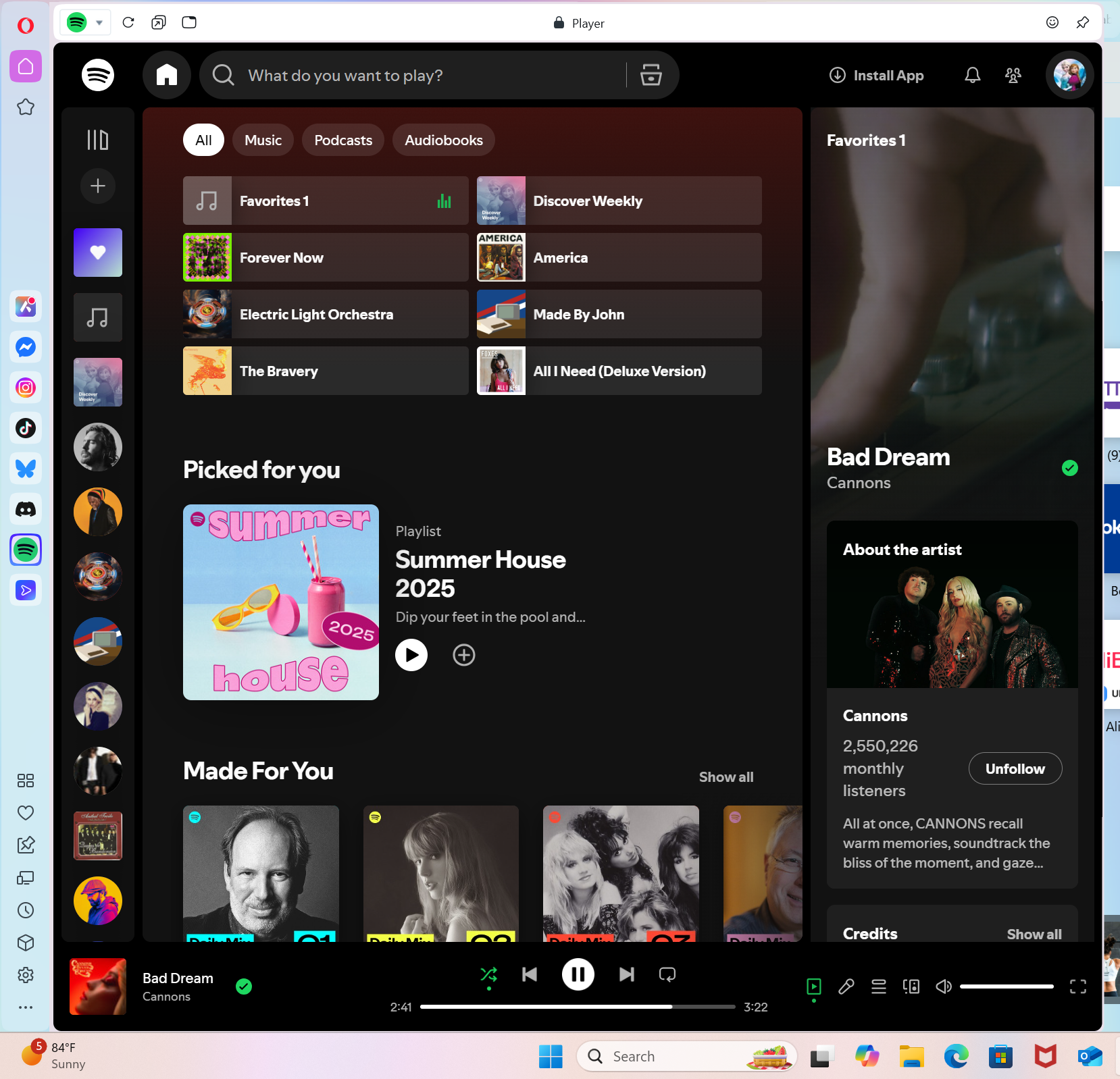This screenshot has height=1079, width=1120.
Task: Skip to the next track
Action: pyautogui.click(x=627, y=974)
